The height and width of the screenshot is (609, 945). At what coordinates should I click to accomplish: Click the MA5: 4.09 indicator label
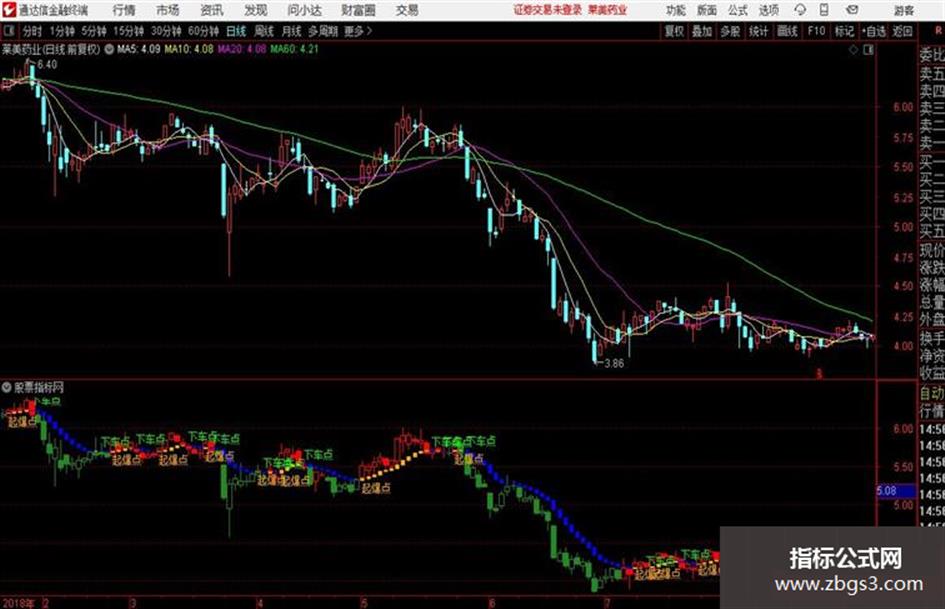pos(139,49)
